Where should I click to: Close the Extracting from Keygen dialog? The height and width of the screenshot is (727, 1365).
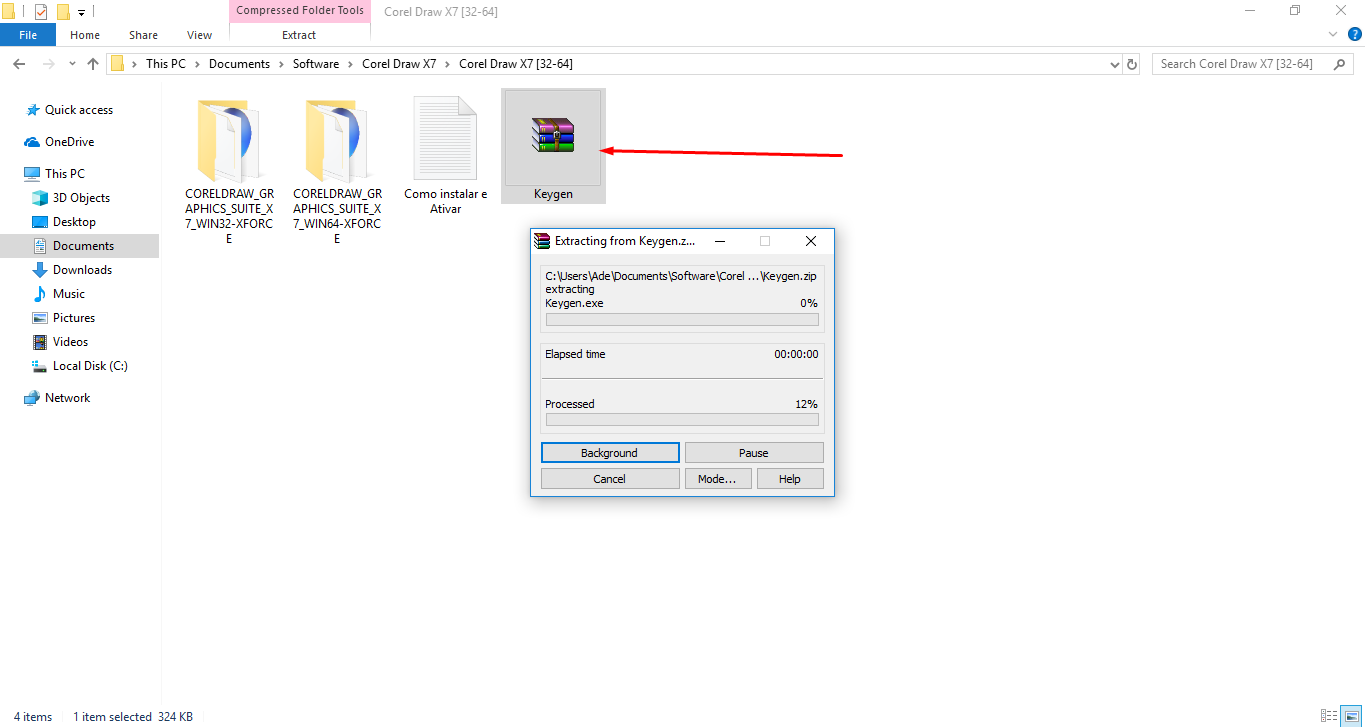coord(811,241)
